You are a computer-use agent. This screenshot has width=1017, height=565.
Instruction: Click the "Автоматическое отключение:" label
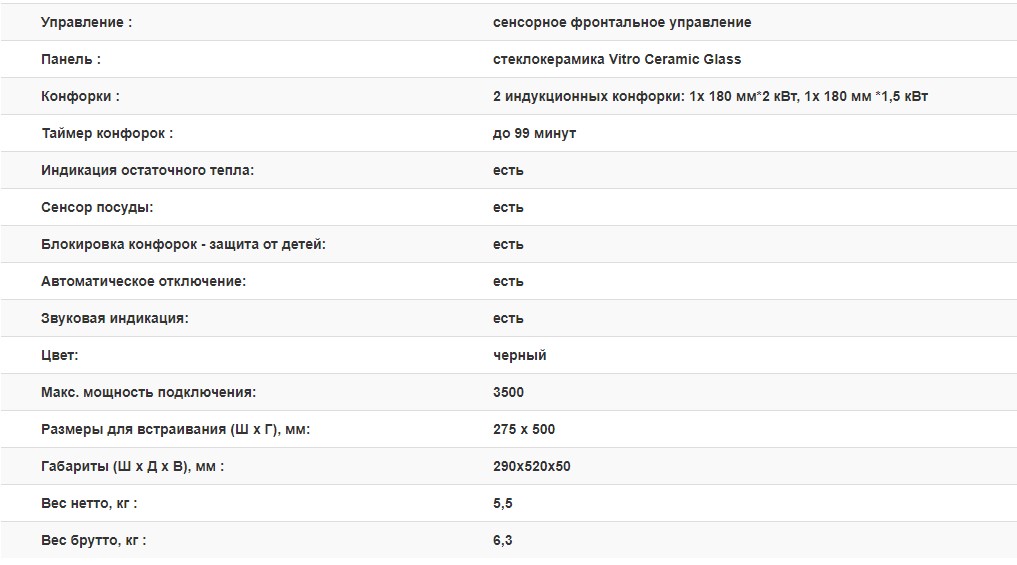[143, 281]
